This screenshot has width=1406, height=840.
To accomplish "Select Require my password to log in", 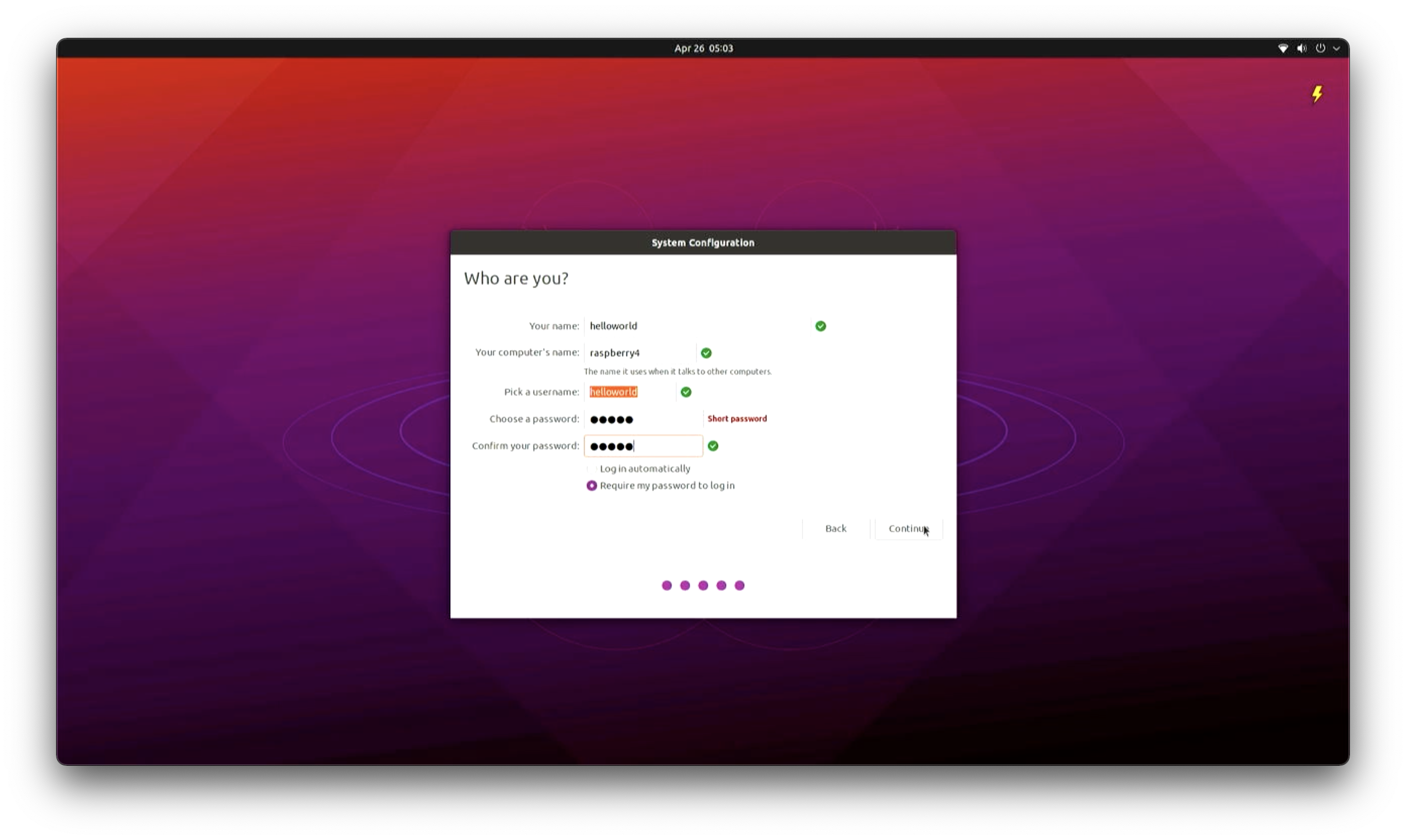I will pyautogui.click(x=592, y=486).
